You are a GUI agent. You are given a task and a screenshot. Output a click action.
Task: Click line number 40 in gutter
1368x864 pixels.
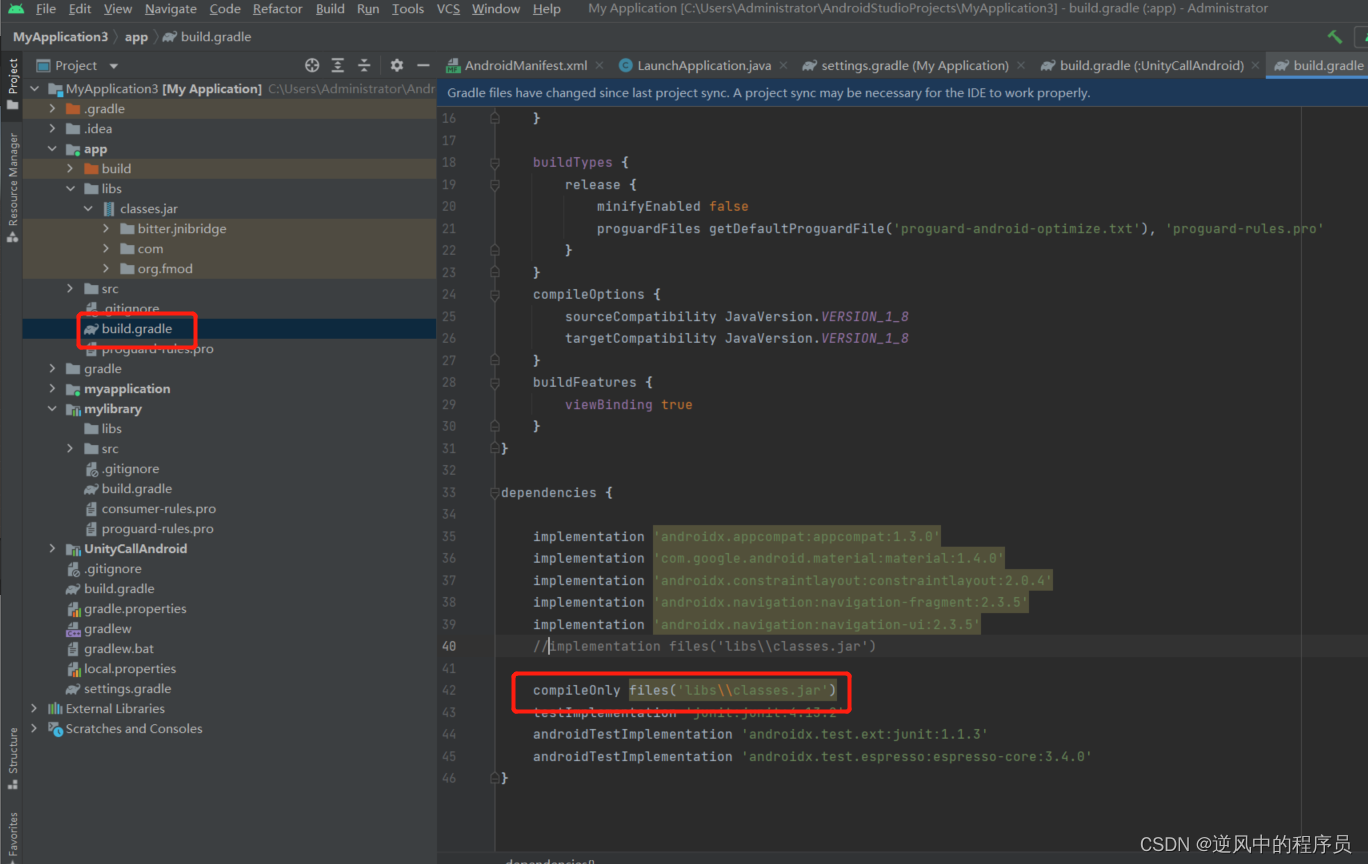[x=448, y=646]
